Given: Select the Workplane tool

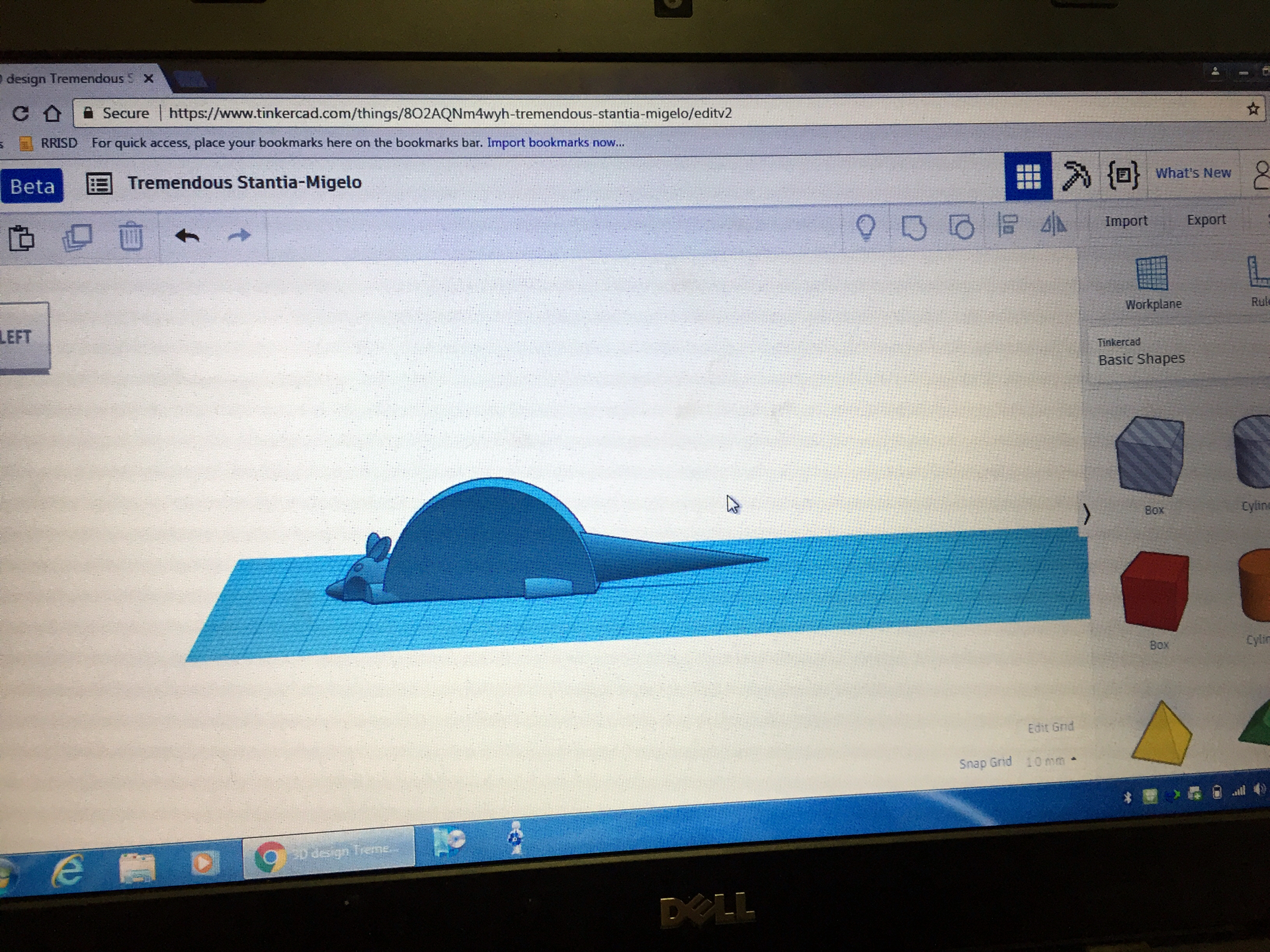Looking at the screenshot, I should click(x=1152, y=283).
